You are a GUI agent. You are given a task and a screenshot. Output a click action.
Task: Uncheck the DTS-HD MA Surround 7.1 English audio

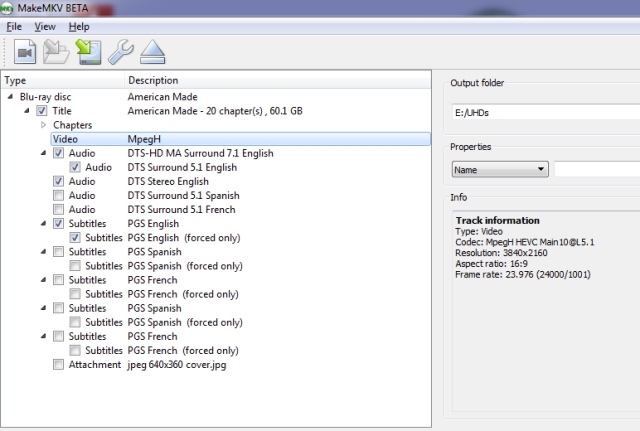pos(58,153)
